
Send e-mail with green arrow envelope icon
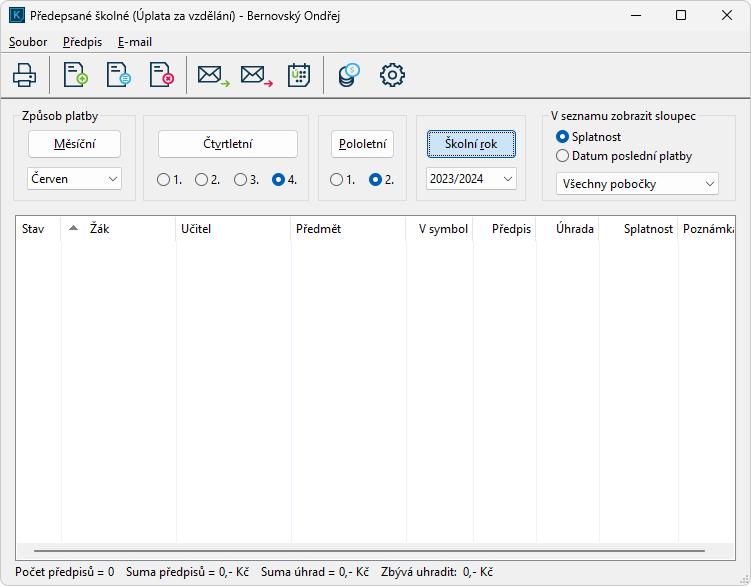(x=212, y=75)
